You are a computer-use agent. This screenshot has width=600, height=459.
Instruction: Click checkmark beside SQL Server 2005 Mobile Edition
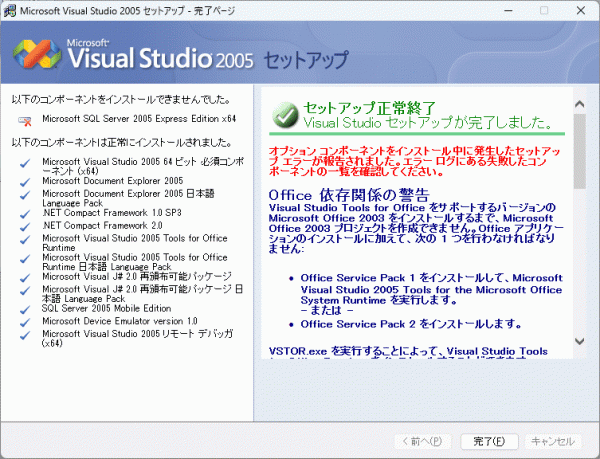click(25, 310)
